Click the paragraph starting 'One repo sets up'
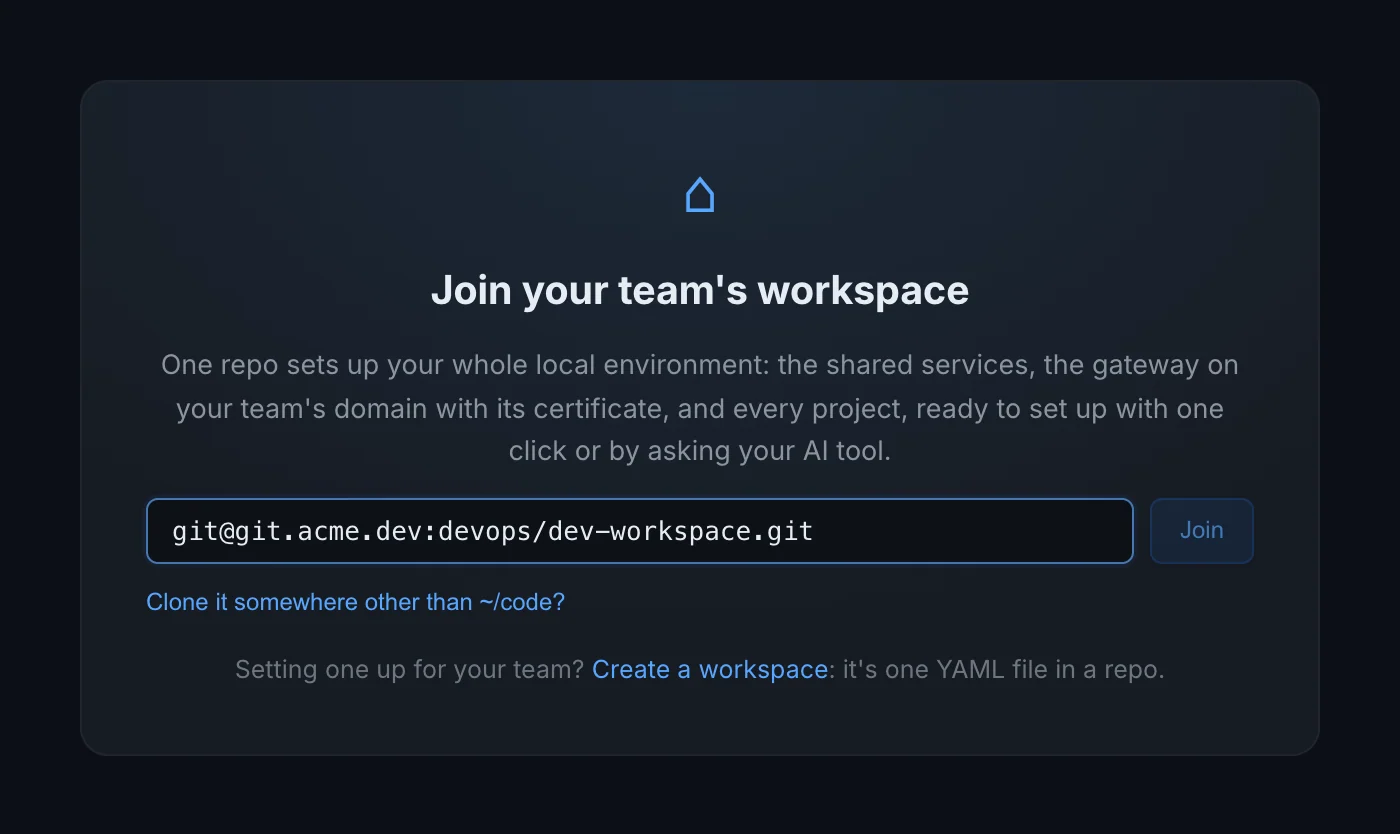 [700, 408]
